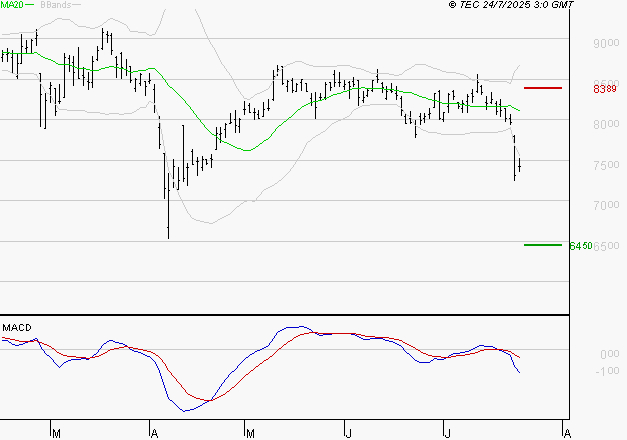Screen dimensions: 627x440
Task: Click the 7500 price axis label
Action: pyautogui.click(x=606, y=165)
